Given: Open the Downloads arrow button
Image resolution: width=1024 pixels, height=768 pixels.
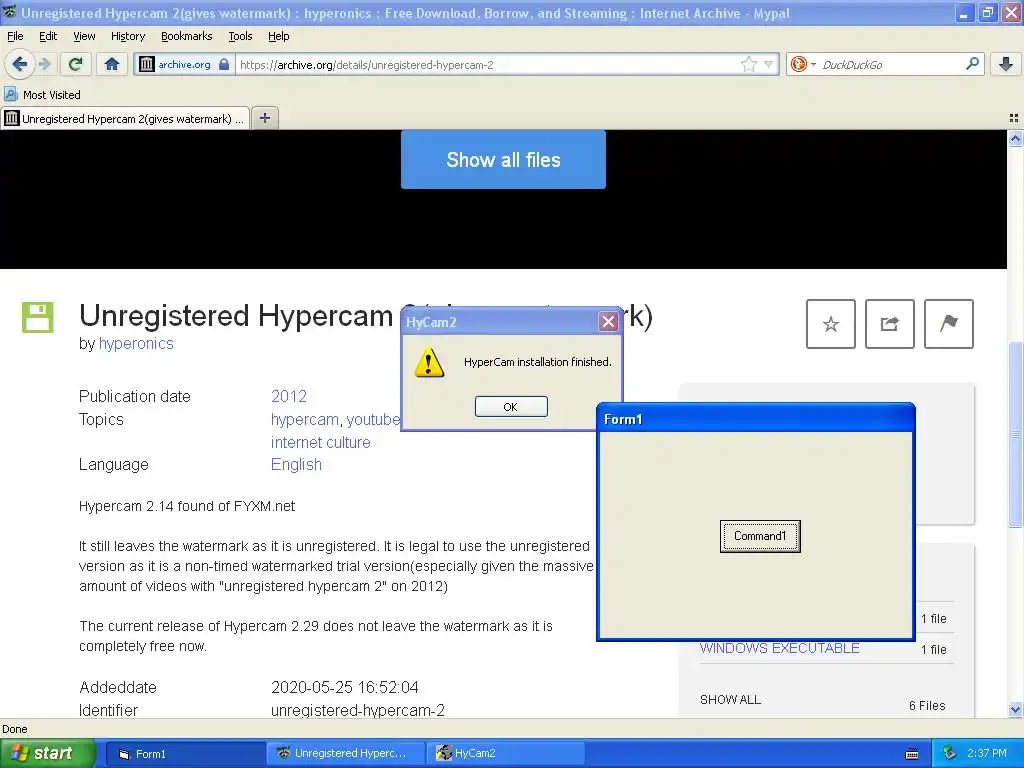Looking at the screenshot, I should pyautogui.click(x=1006, y=64).
